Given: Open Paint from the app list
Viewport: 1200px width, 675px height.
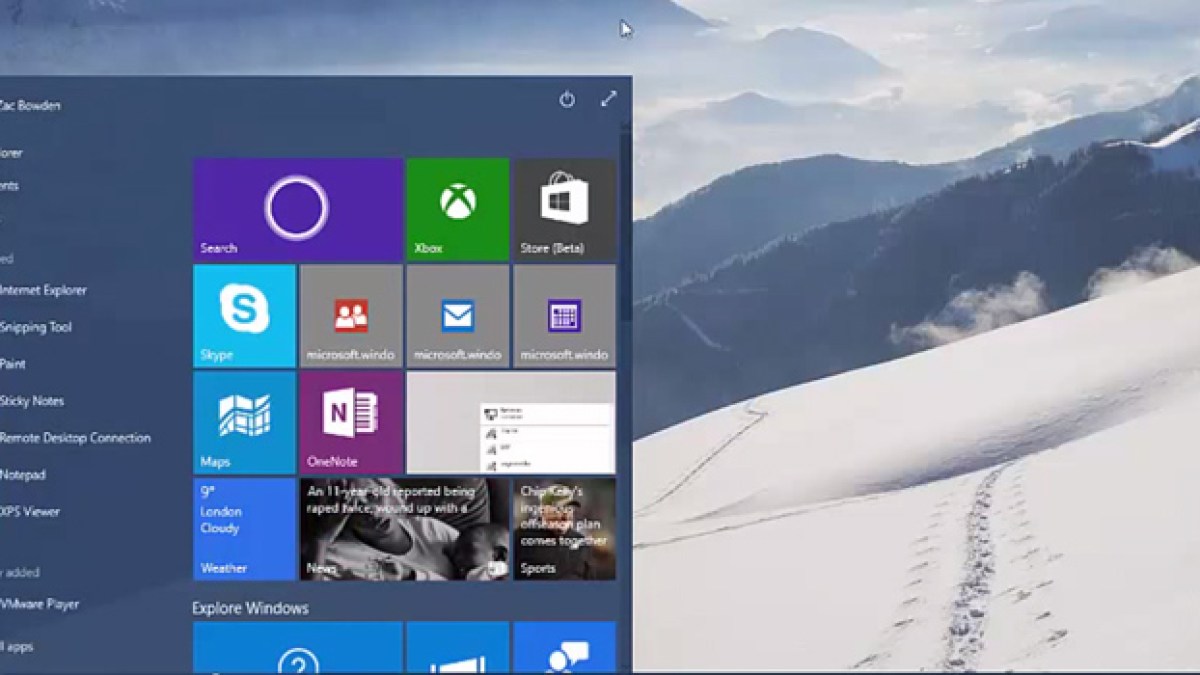Looking at the screenshot, I should coord(13,364).
